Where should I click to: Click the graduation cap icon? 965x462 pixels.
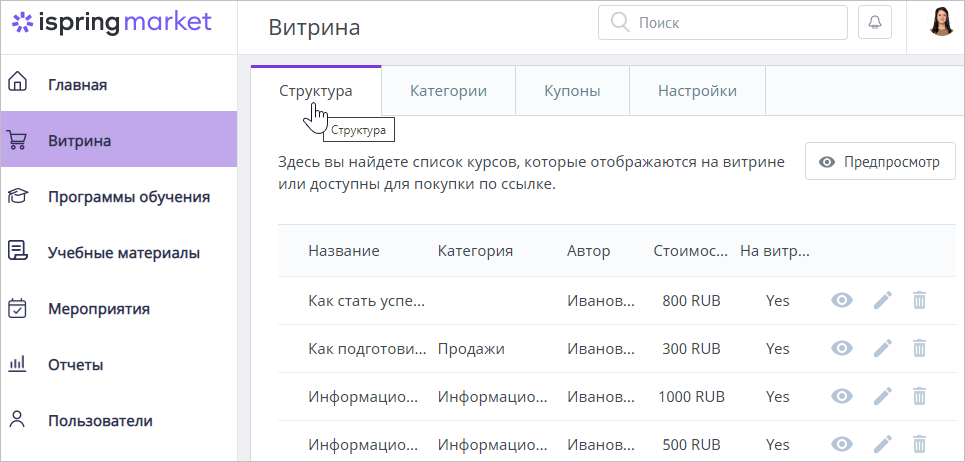(17, 196)
